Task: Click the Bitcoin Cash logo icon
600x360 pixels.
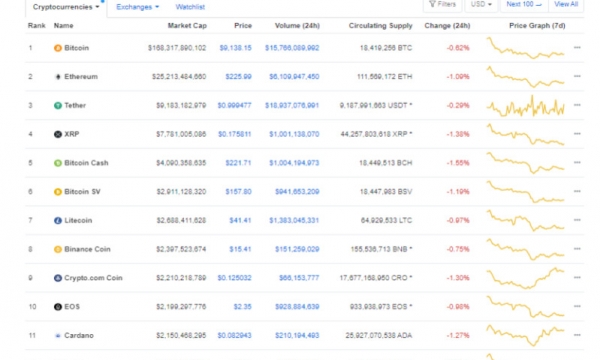Action: (x=57, y=163)
